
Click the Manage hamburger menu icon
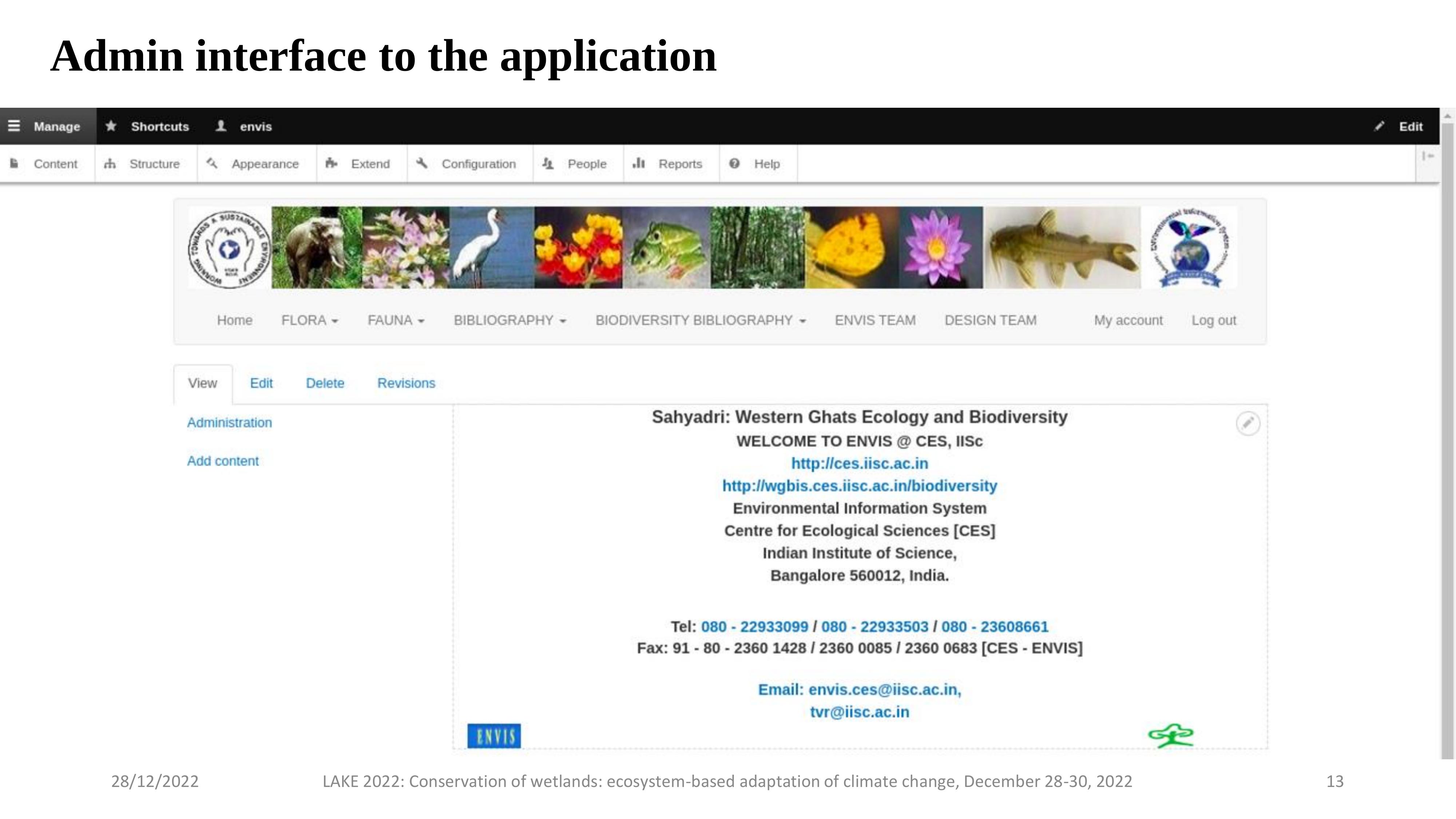coord(14,126)
